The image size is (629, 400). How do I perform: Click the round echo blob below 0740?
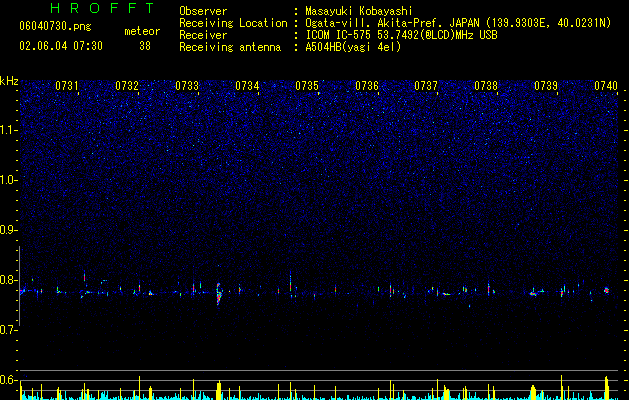(x=607, y=290)
